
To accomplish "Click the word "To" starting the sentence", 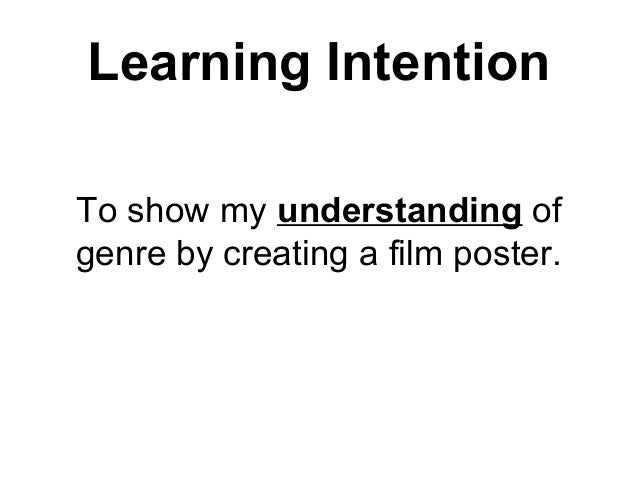I will click(92, 213).
